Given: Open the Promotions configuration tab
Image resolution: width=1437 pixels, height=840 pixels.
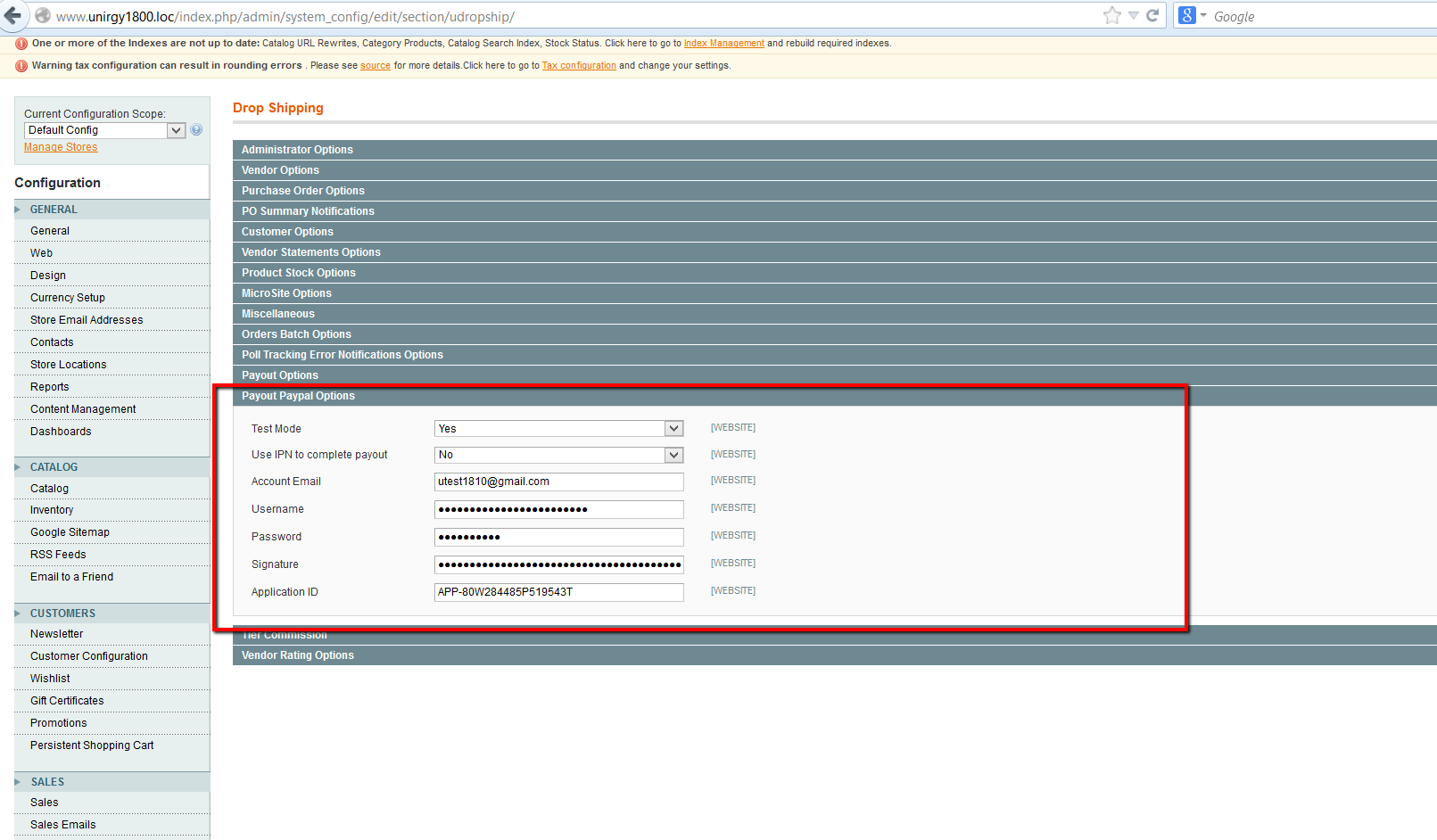Looking at the screenshot, I should (x=112, y=723).
